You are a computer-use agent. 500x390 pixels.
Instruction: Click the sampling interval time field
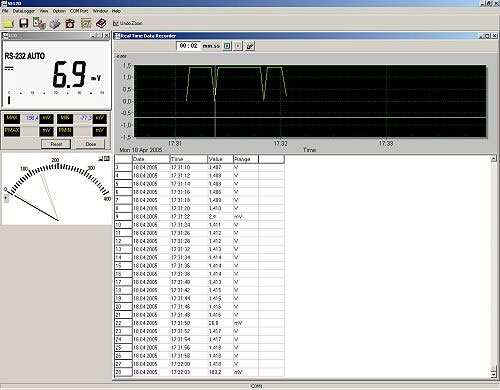point(189,46)
